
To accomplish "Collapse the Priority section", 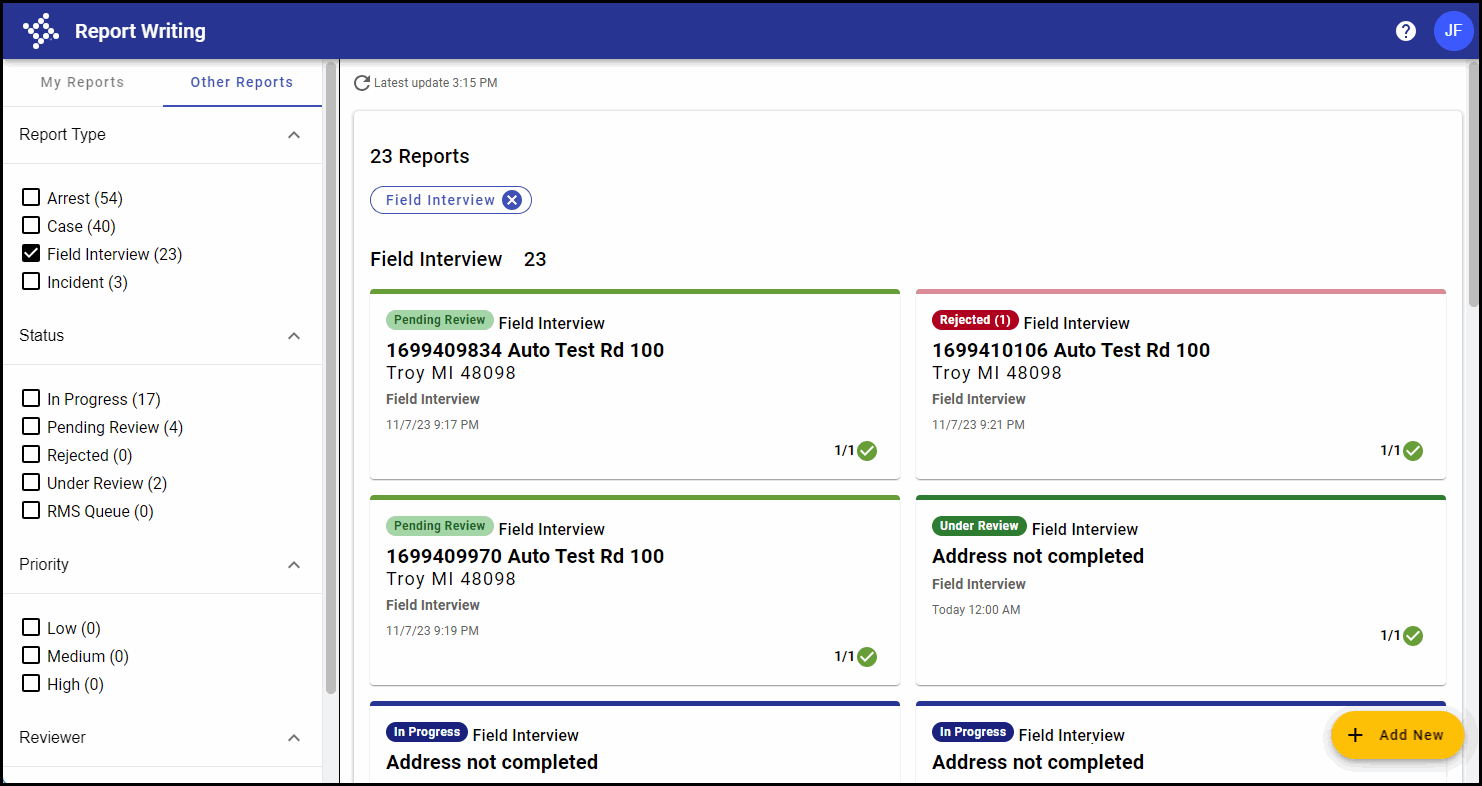I will click(x=294, y=565).
